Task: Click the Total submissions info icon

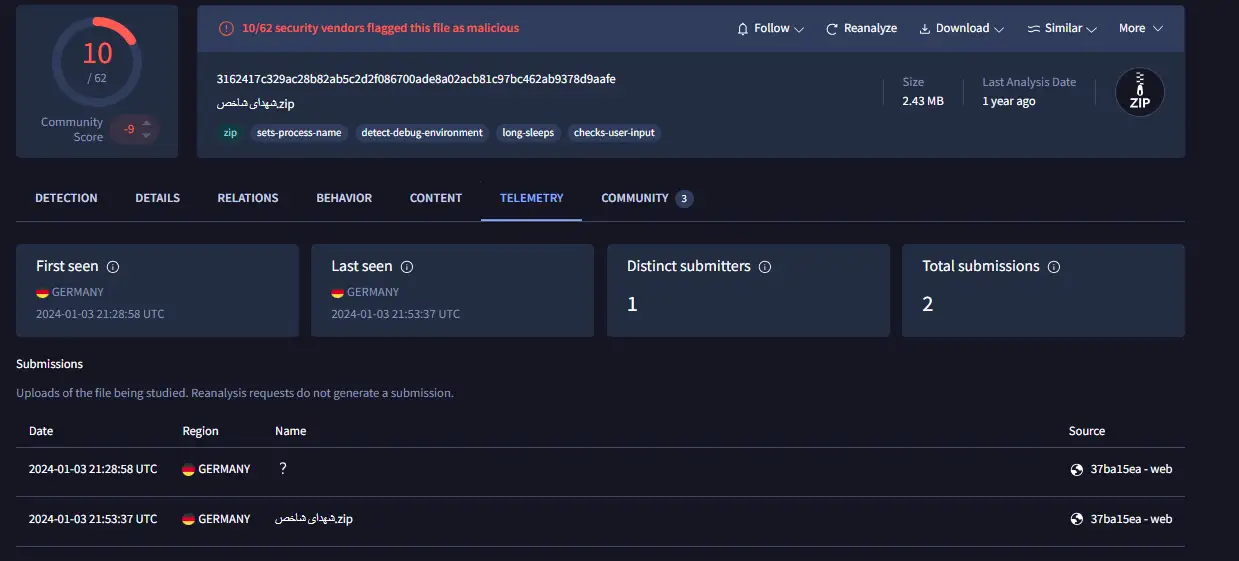Action: 1054,267
